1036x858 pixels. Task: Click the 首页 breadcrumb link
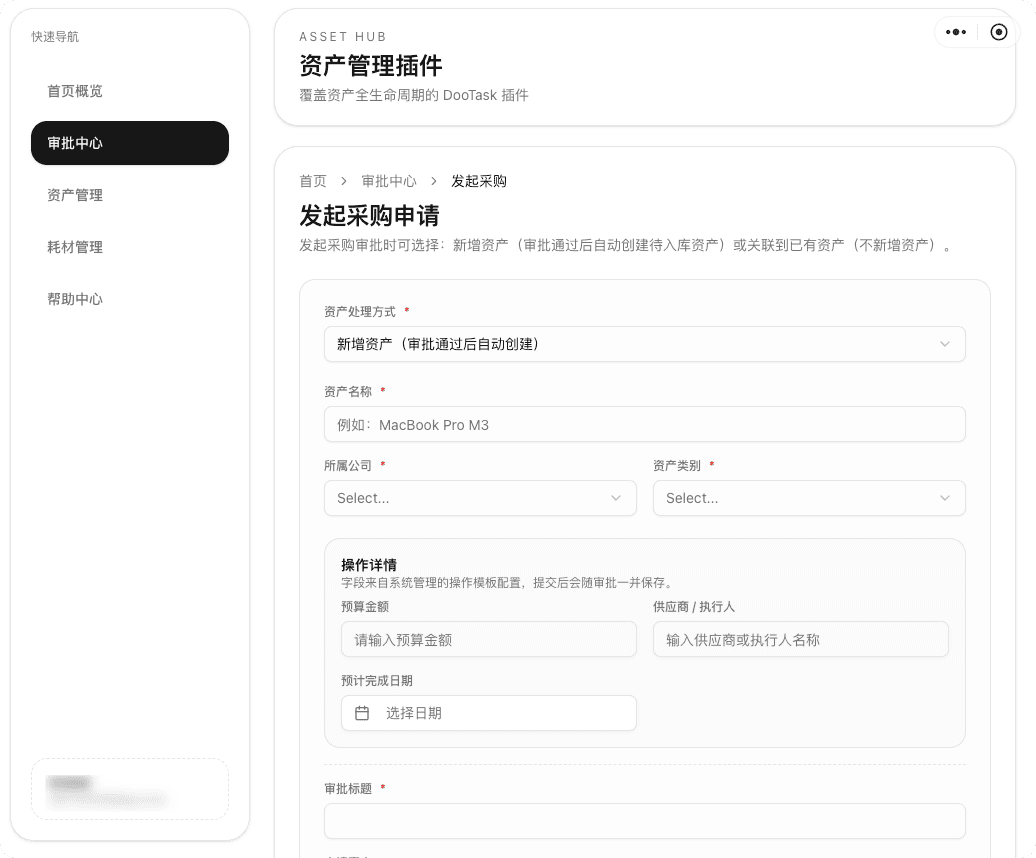coord(313,181)
